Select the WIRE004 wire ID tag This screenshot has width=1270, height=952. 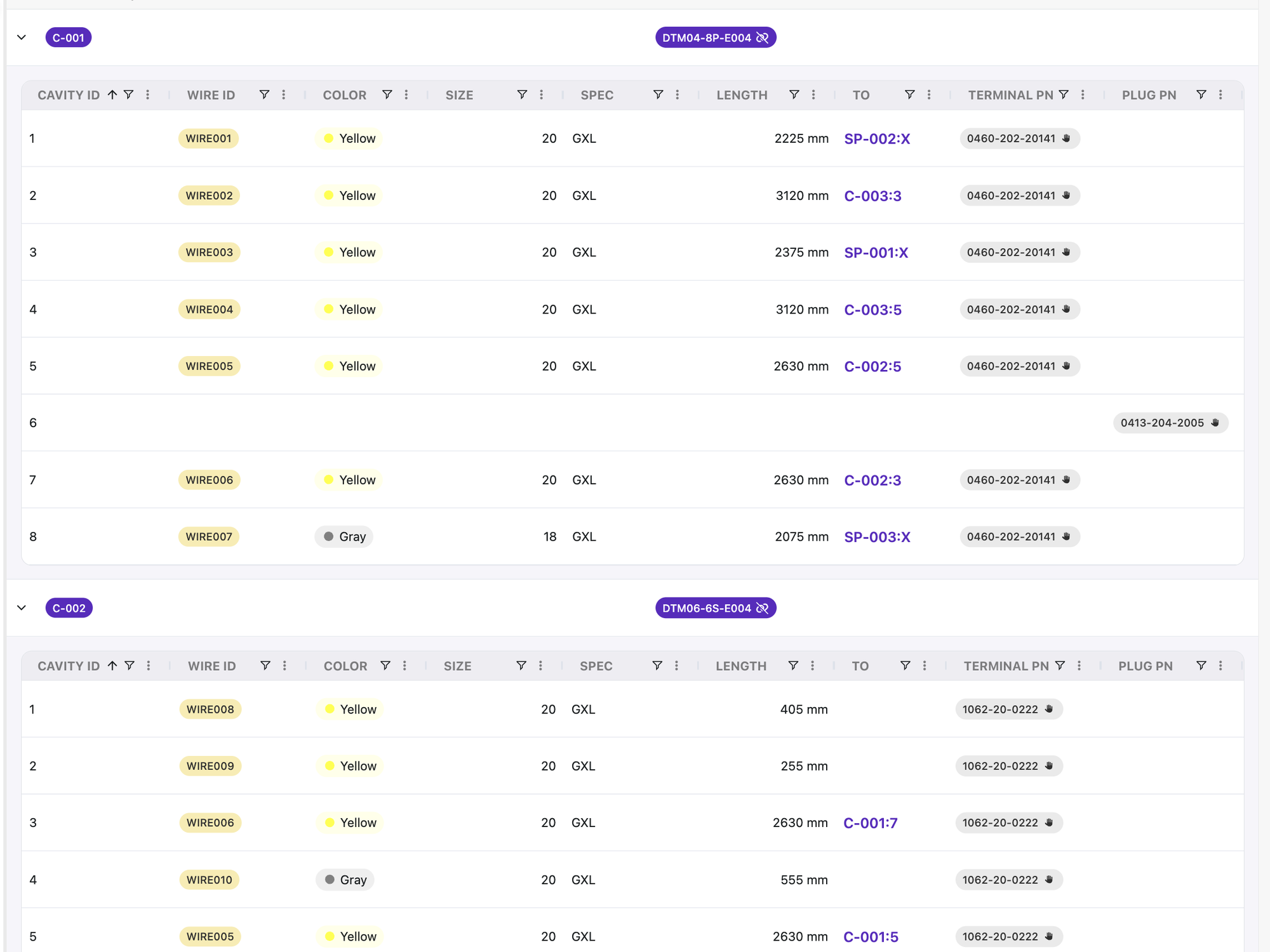210,310
